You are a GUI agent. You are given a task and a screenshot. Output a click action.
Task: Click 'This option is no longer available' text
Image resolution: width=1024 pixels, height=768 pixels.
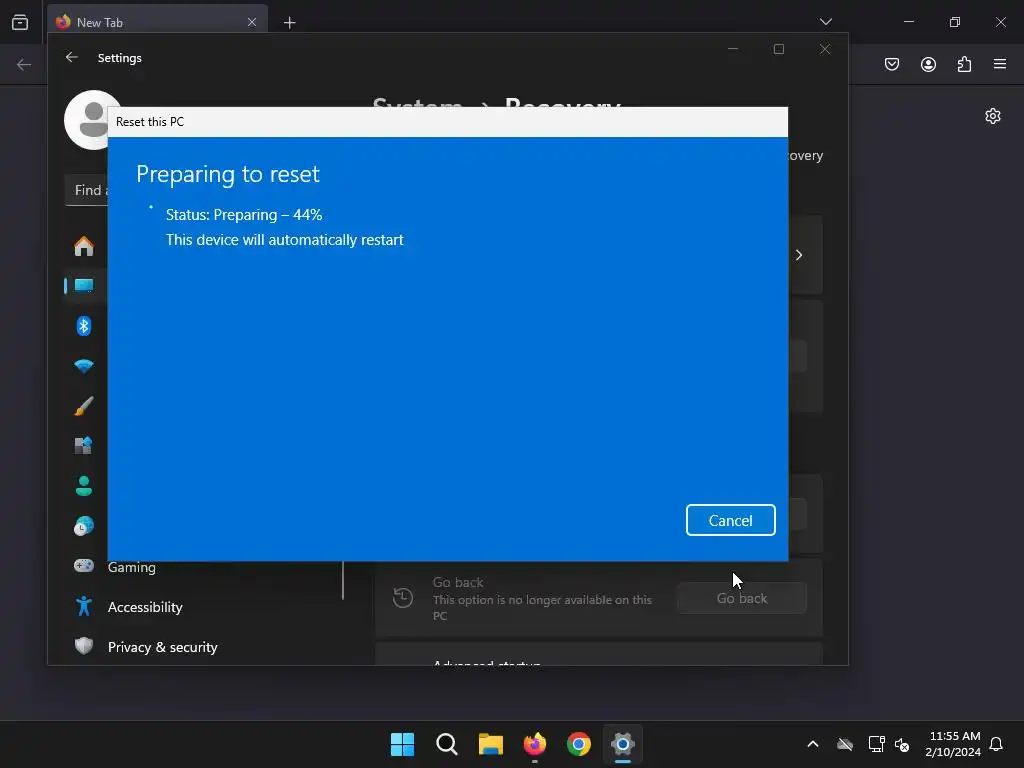click(x=542, y=607)
